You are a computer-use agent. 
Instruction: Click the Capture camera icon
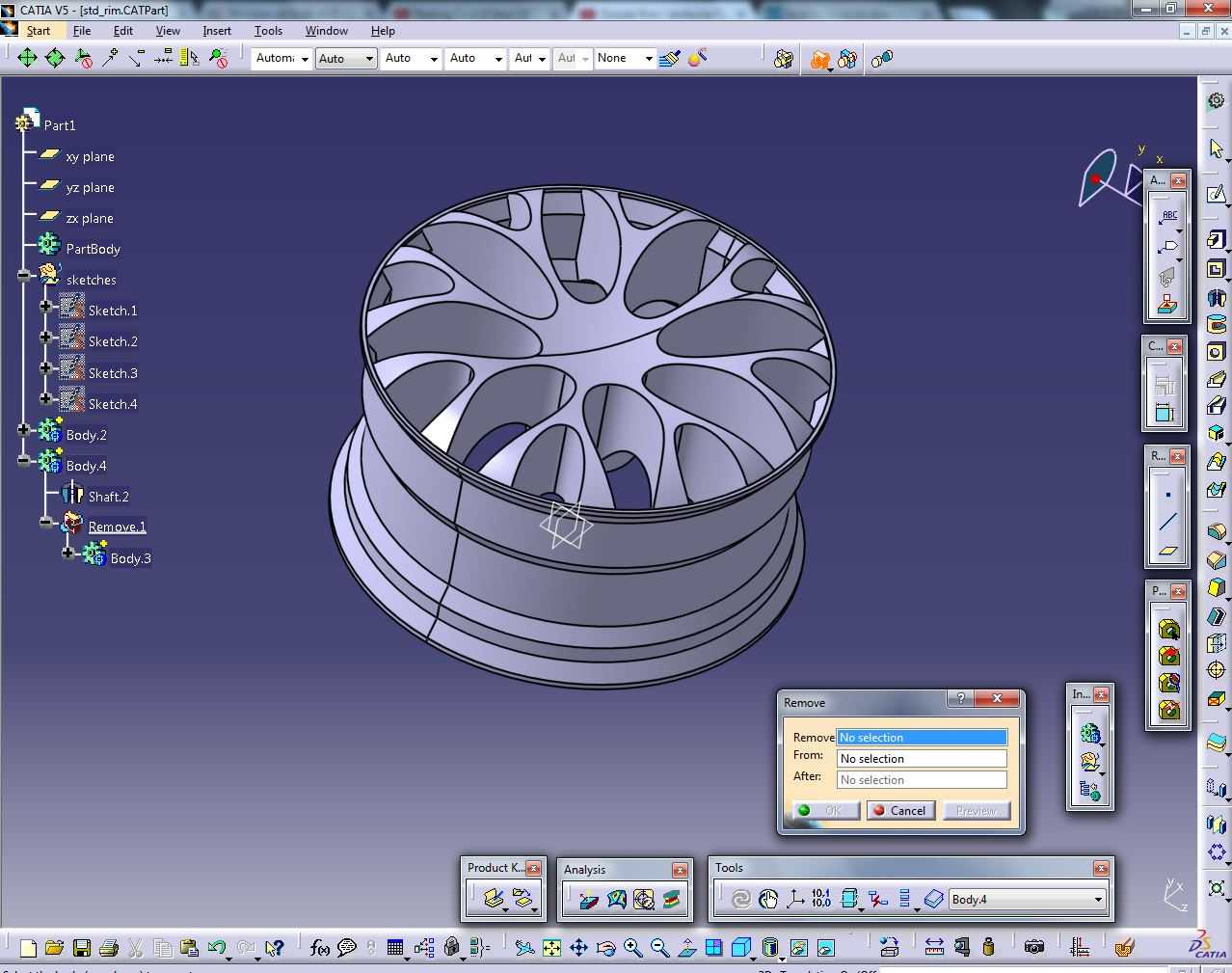pos(1034,947)
